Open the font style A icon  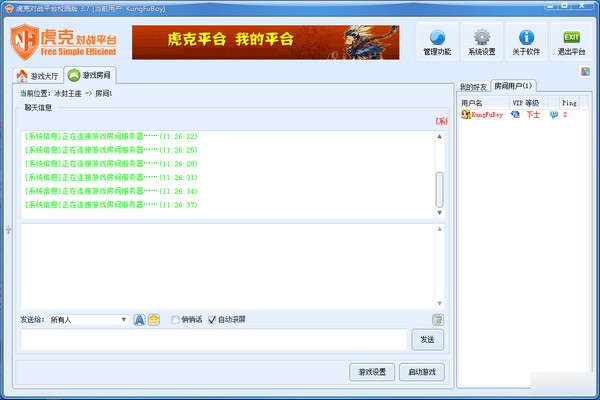click(139, 320)
